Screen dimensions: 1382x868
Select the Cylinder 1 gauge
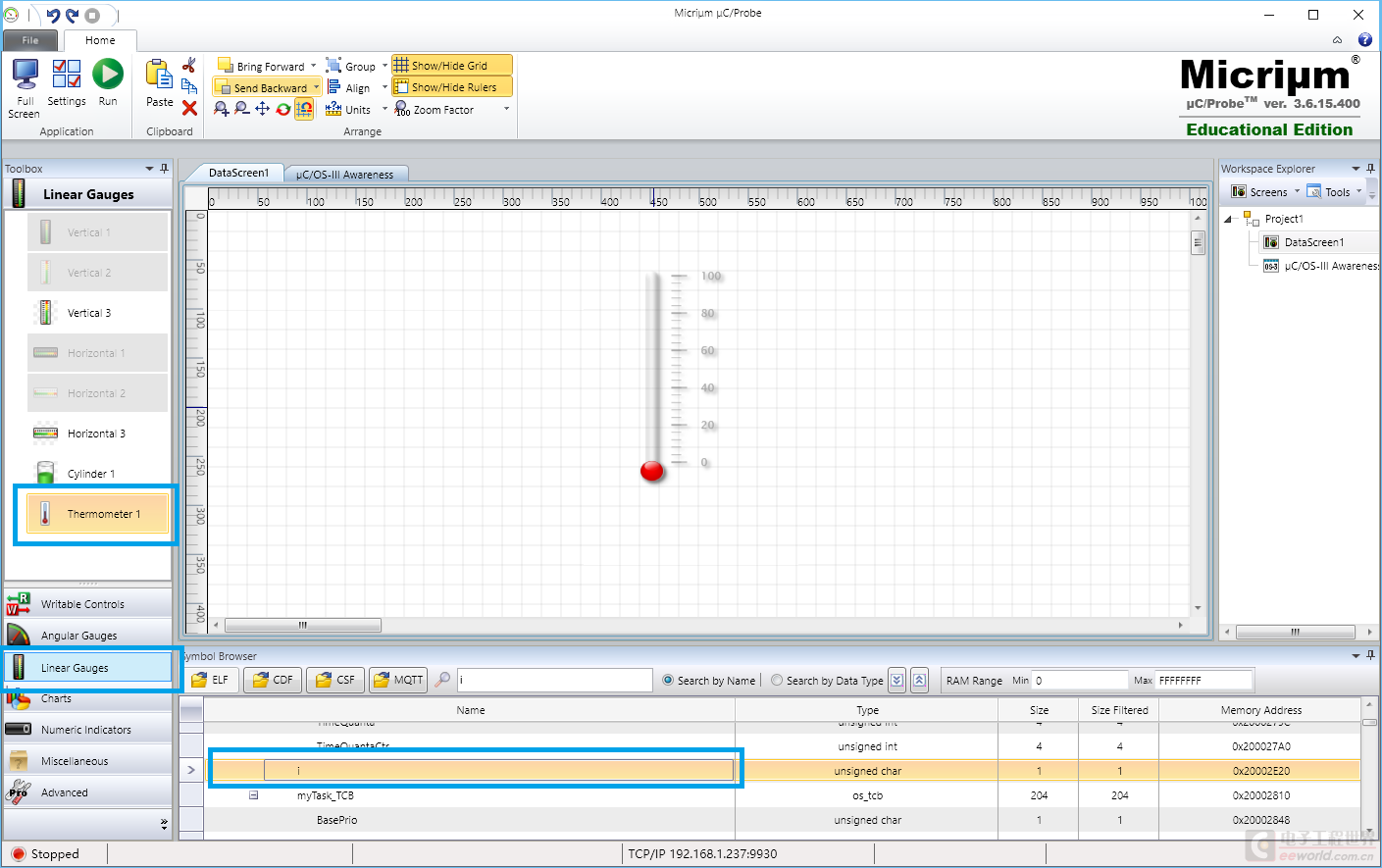coord(97,474)
